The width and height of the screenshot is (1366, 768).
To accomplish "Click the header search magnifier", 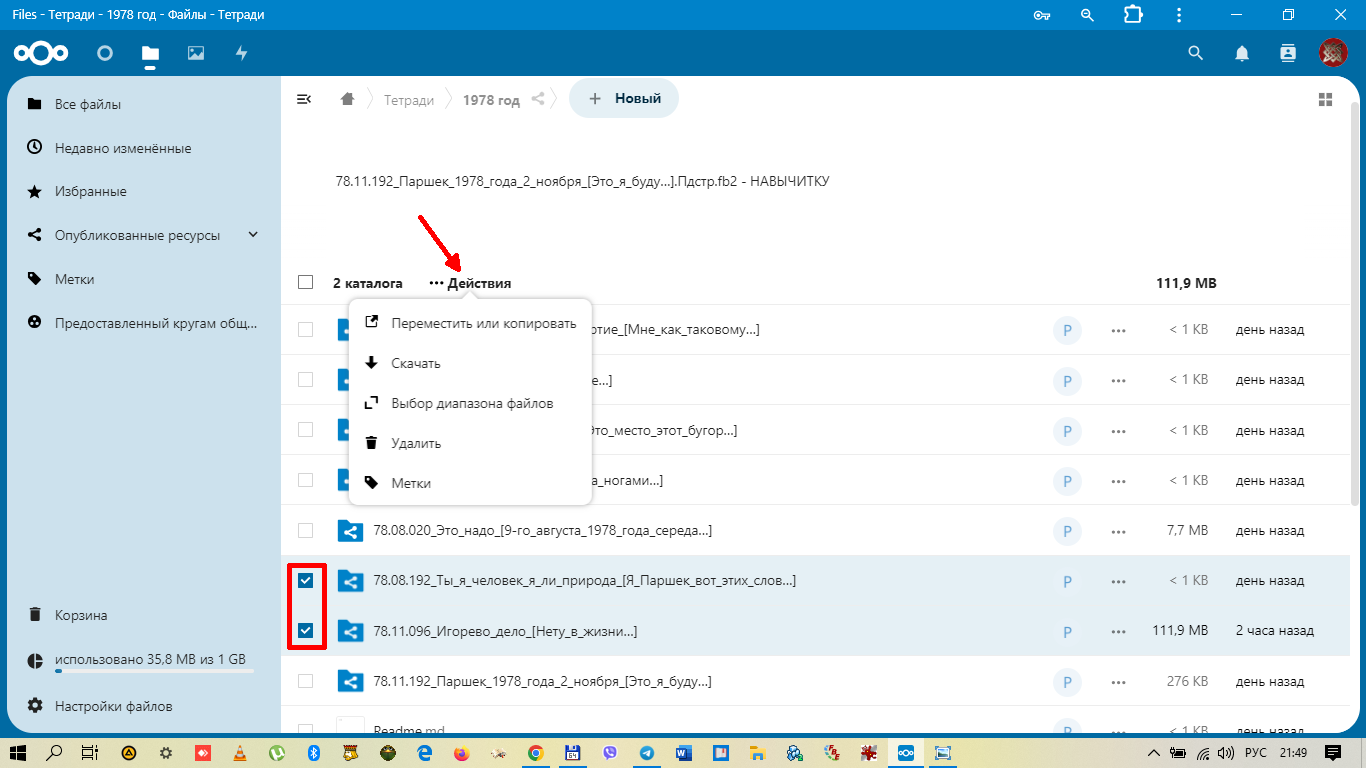I will [x=1195, y=53].
